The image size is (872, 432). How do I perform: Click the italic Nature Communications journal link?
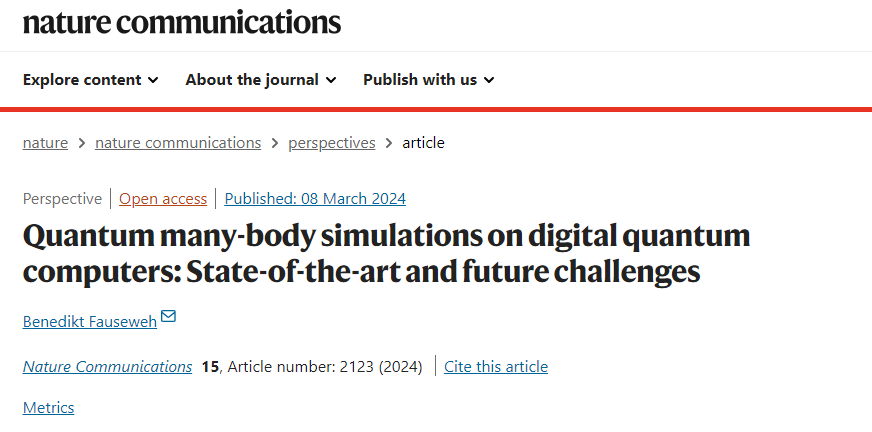pyautogui.click(x=107, y=367)
